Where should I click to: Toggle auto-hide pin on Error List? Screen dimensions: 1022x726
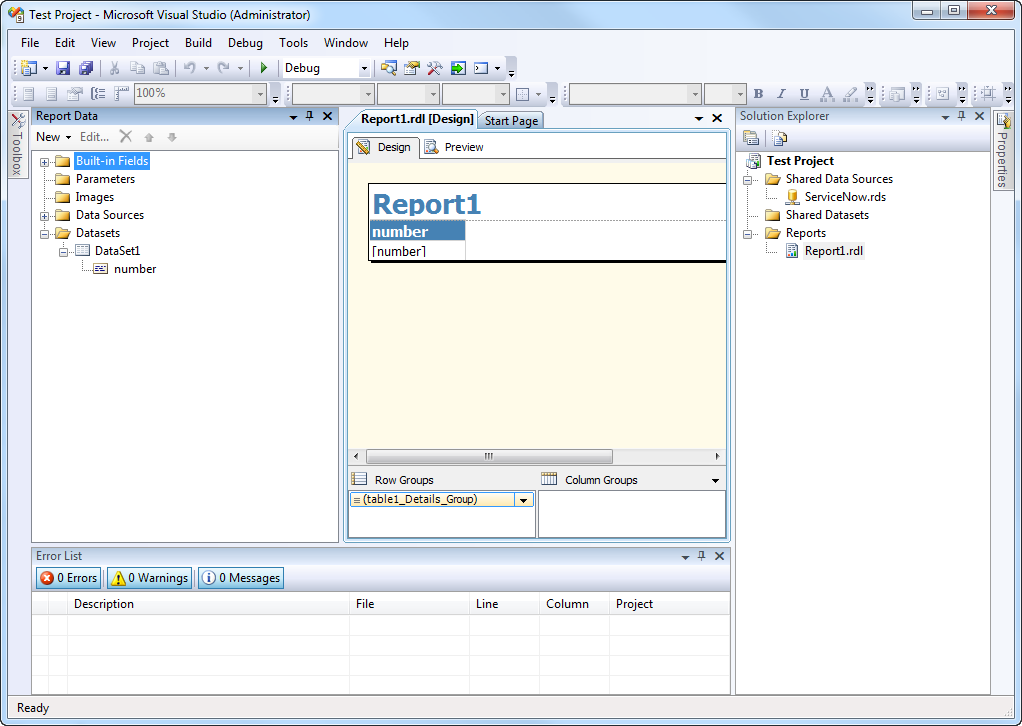pos(701,556)
